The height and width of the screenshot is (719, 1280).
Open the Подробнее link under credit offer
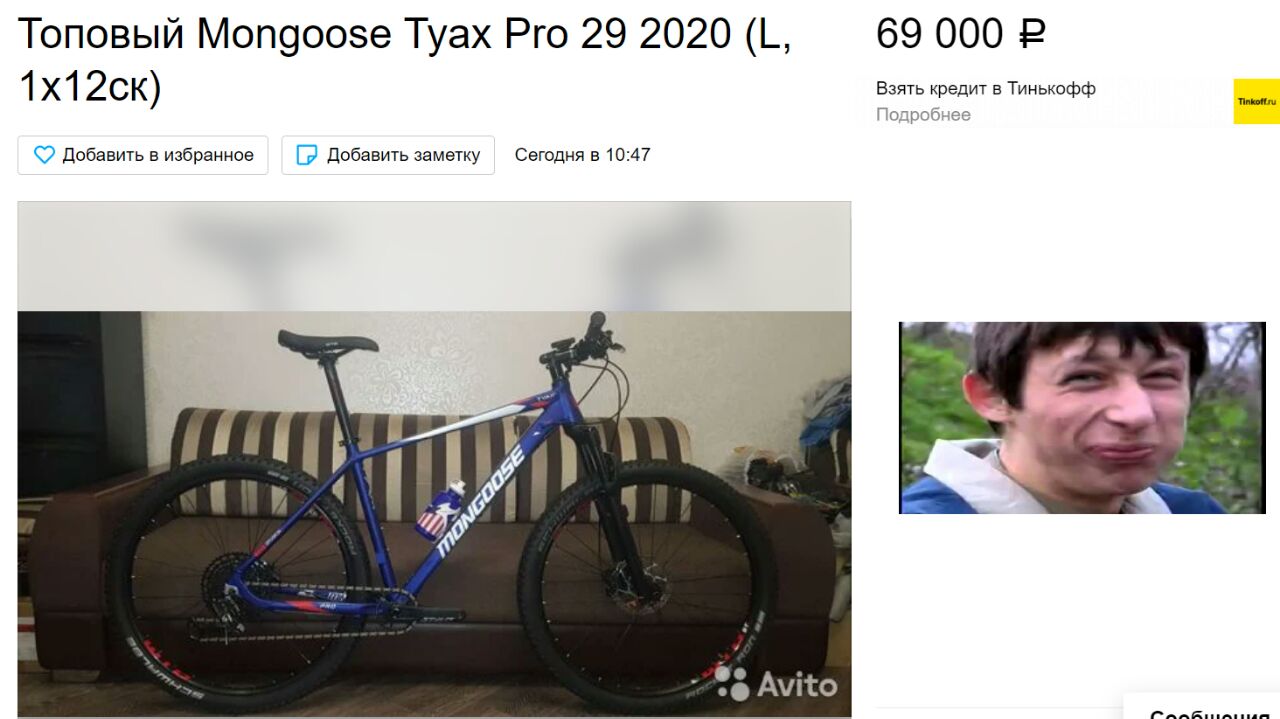[923, 115]
